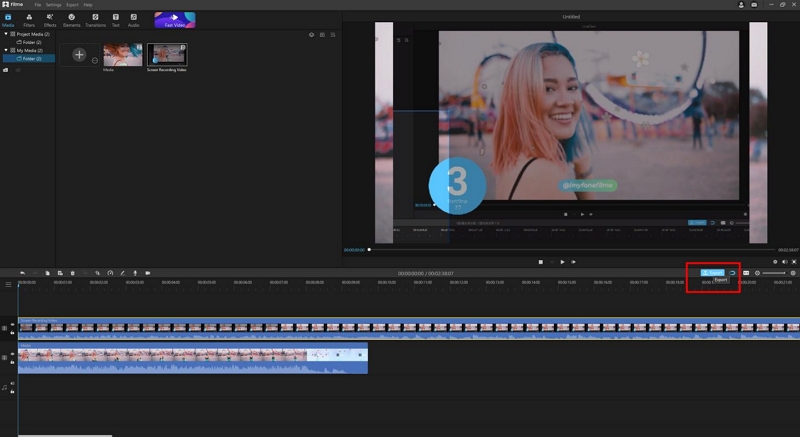Viewport: 800px width, 437px height.
Task: Click the Copy icon in timeline toolbar
Action: click(x=47, y=273)
